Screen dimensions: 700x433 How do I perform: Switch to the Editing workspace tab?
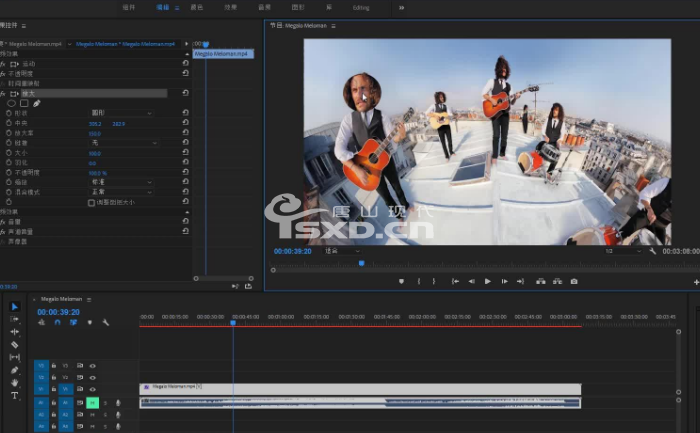[361, 8]
